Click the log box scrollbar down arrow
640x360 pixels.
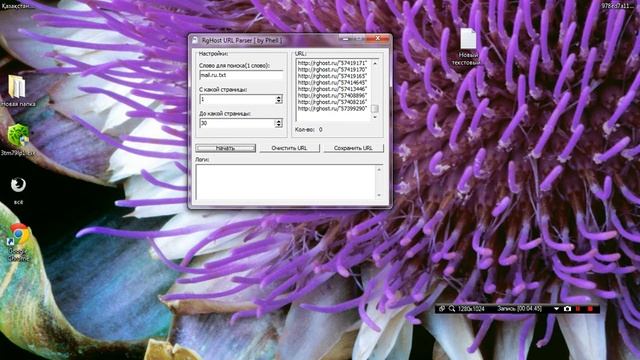(x=379, y=195)
